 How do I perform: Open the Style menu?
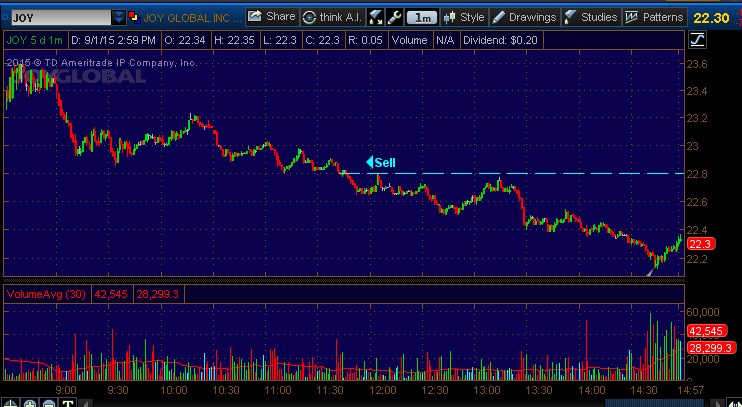[x=464, y=17]
